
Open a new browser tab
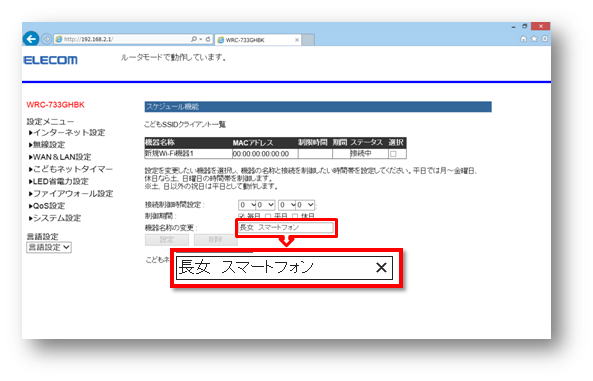308,40
